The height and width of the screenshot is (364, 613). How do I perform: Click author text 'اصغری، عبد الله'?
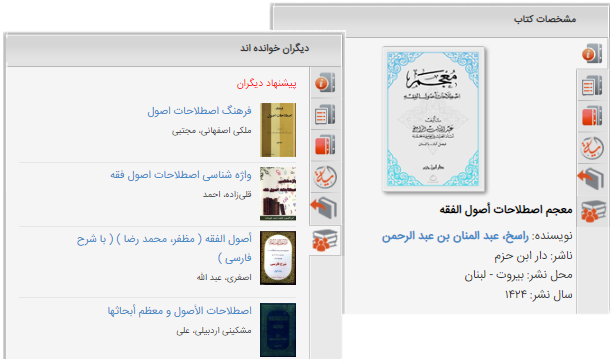click(x=224, y=278)
